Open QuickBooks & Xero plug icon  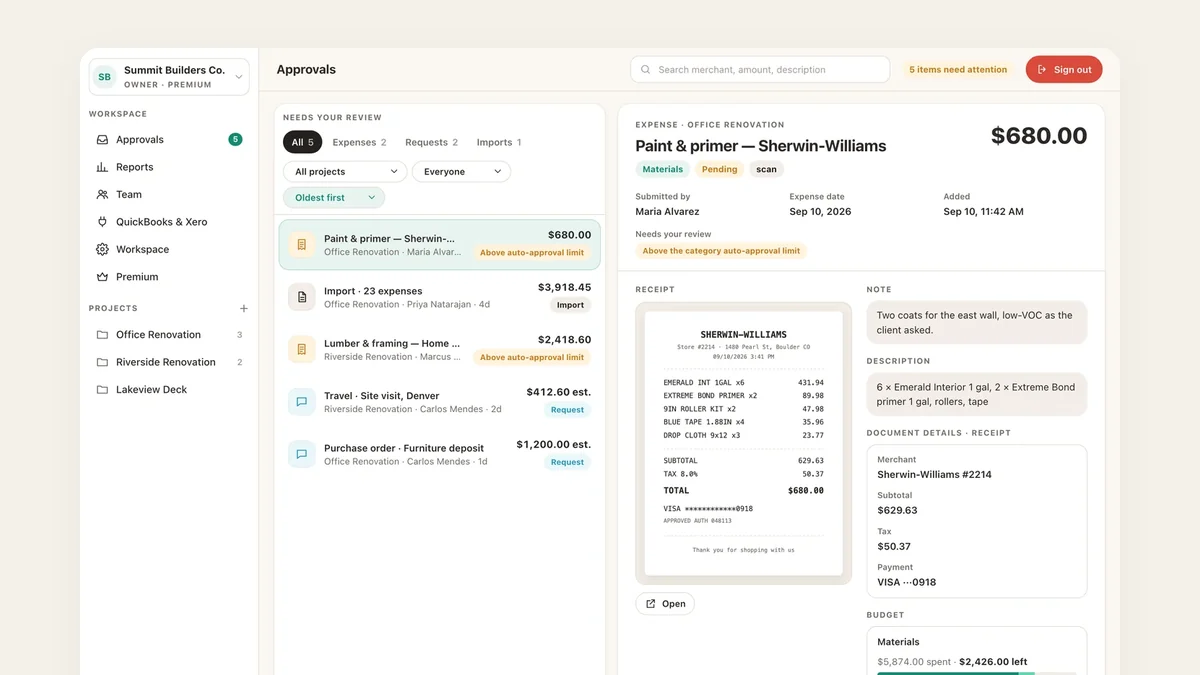pyautogui.click(x=102, y=222)
